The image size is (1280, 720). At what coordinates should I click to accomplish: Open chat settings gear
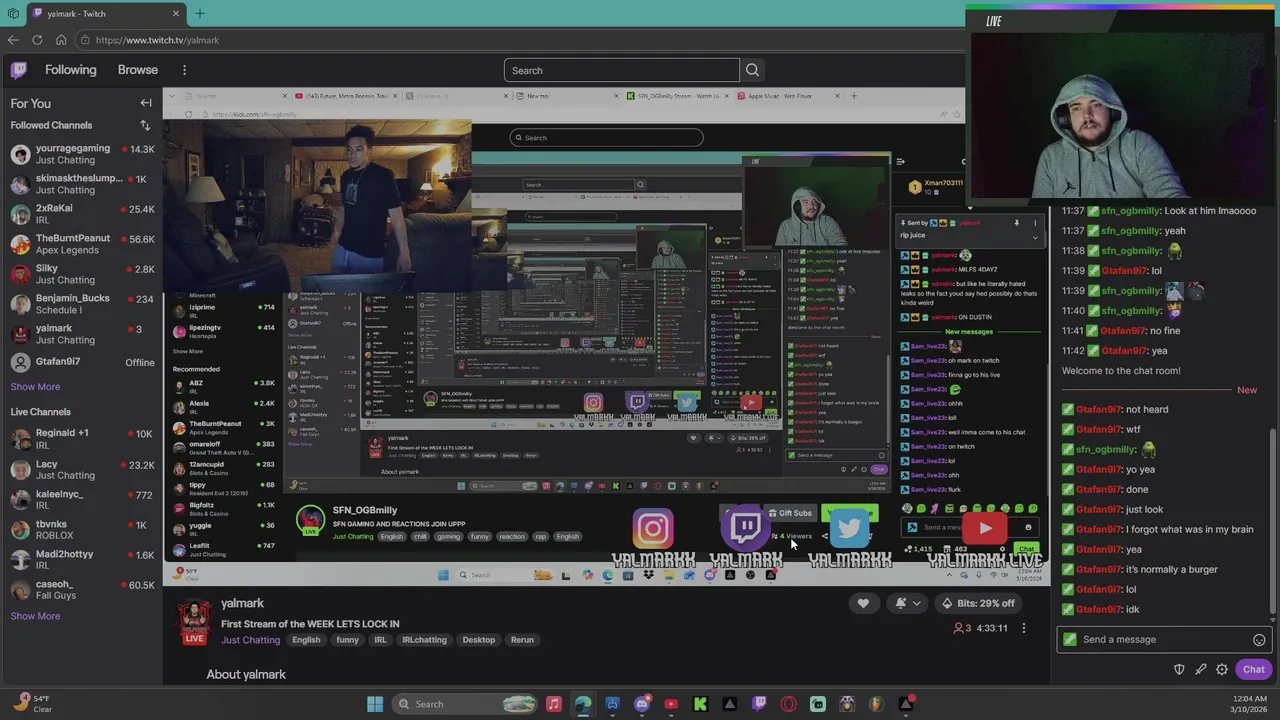tap(1222, 669)
